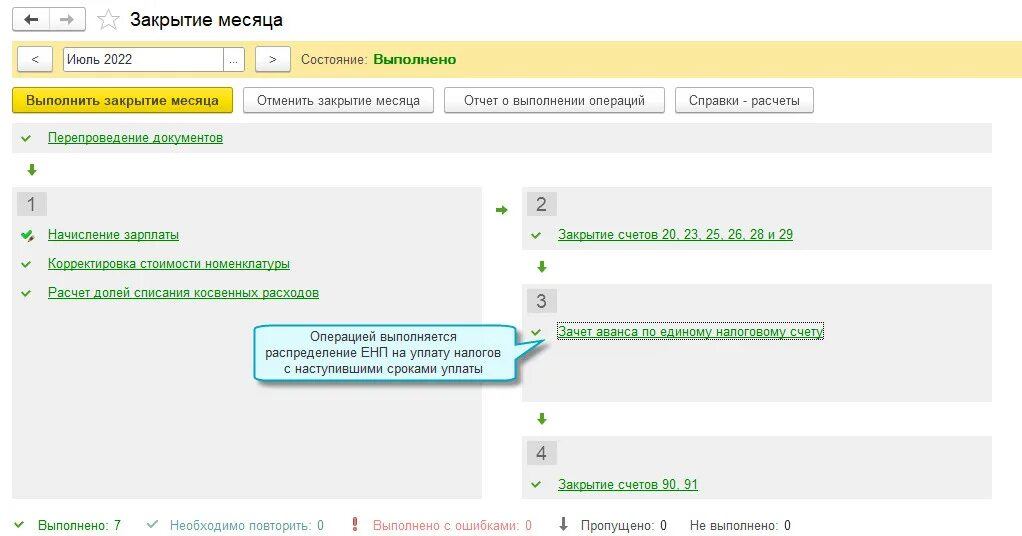
Task: Open Отчет о выполнении операций
Action: (x=554, y=100)
